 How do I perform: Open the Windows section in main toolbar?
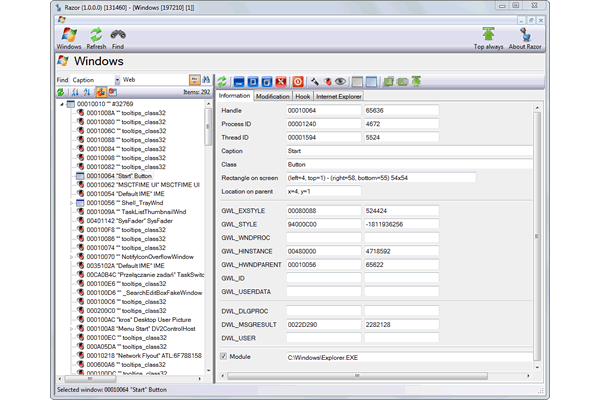coord(69,38)
